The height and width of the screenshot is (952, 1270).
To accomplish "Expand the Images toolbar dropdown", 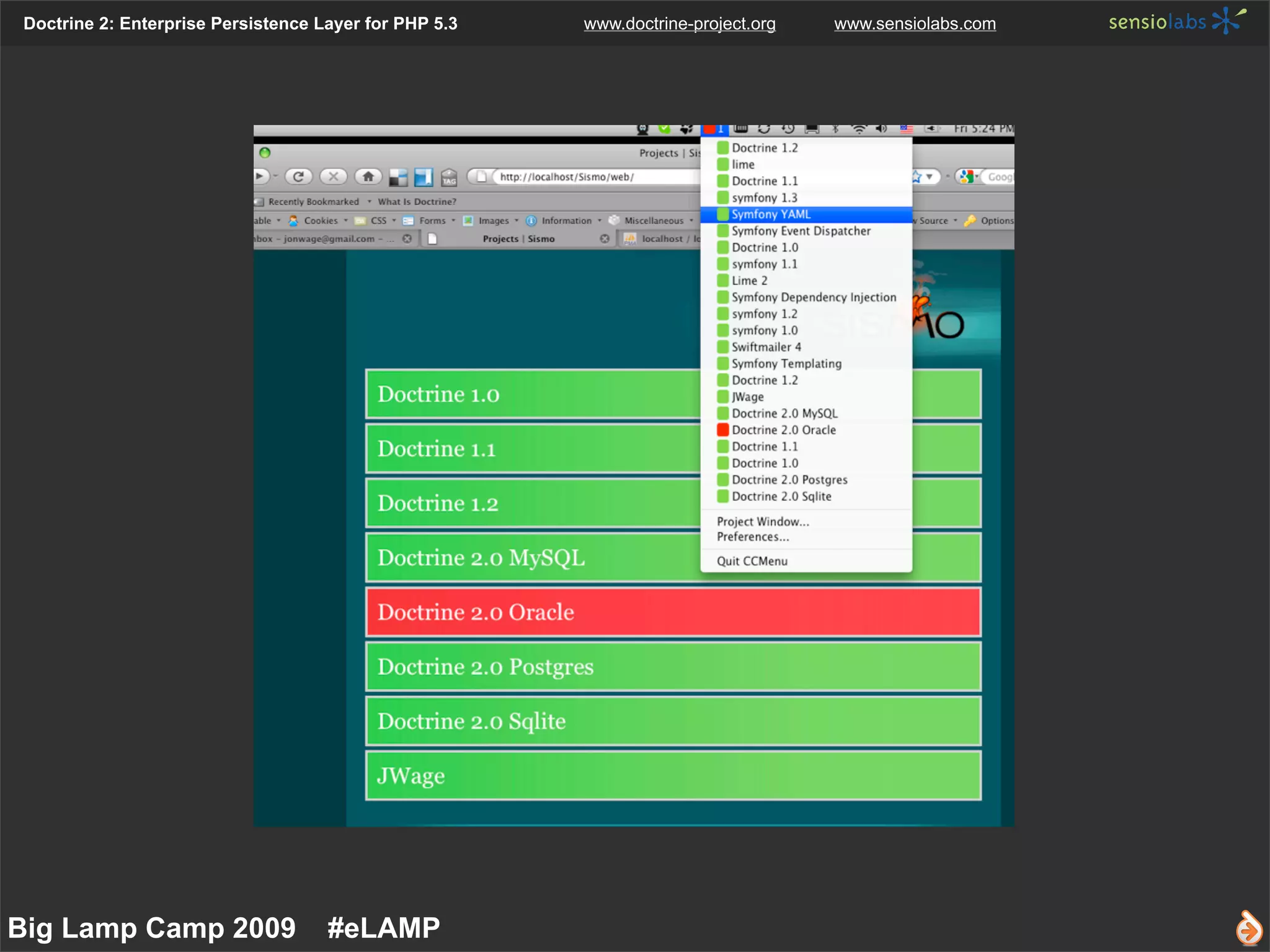I will tap(494, 221).
